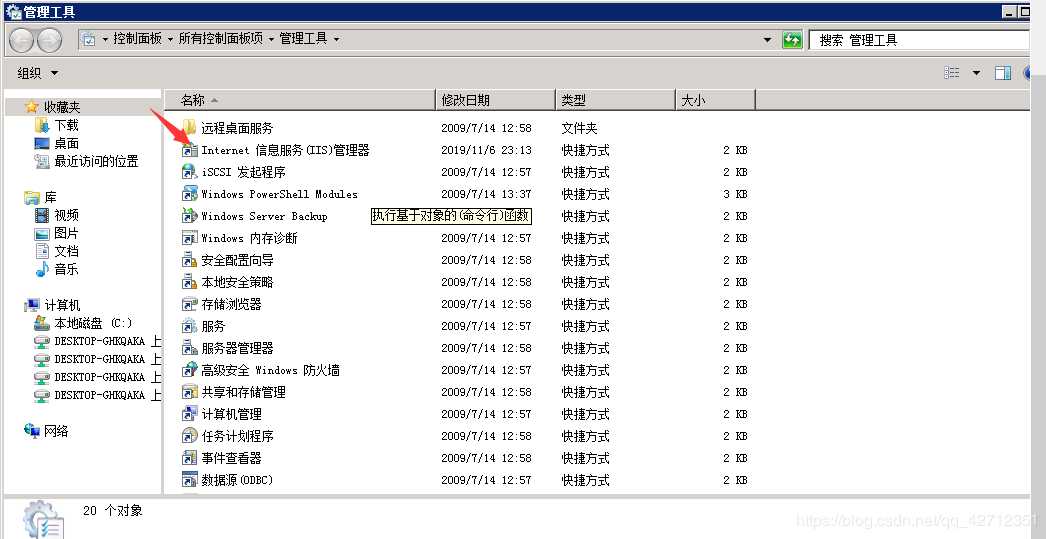This screenshot has width=1046, height=539.
Task: Select 计算机 in navigation pane
Action: pyautogui.click(x=63, y=305)
